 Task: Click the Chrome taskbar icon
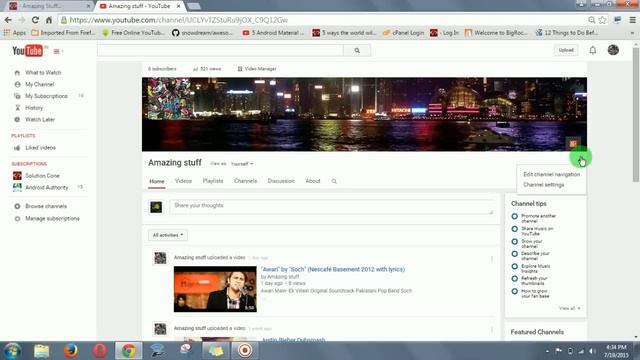129,351
